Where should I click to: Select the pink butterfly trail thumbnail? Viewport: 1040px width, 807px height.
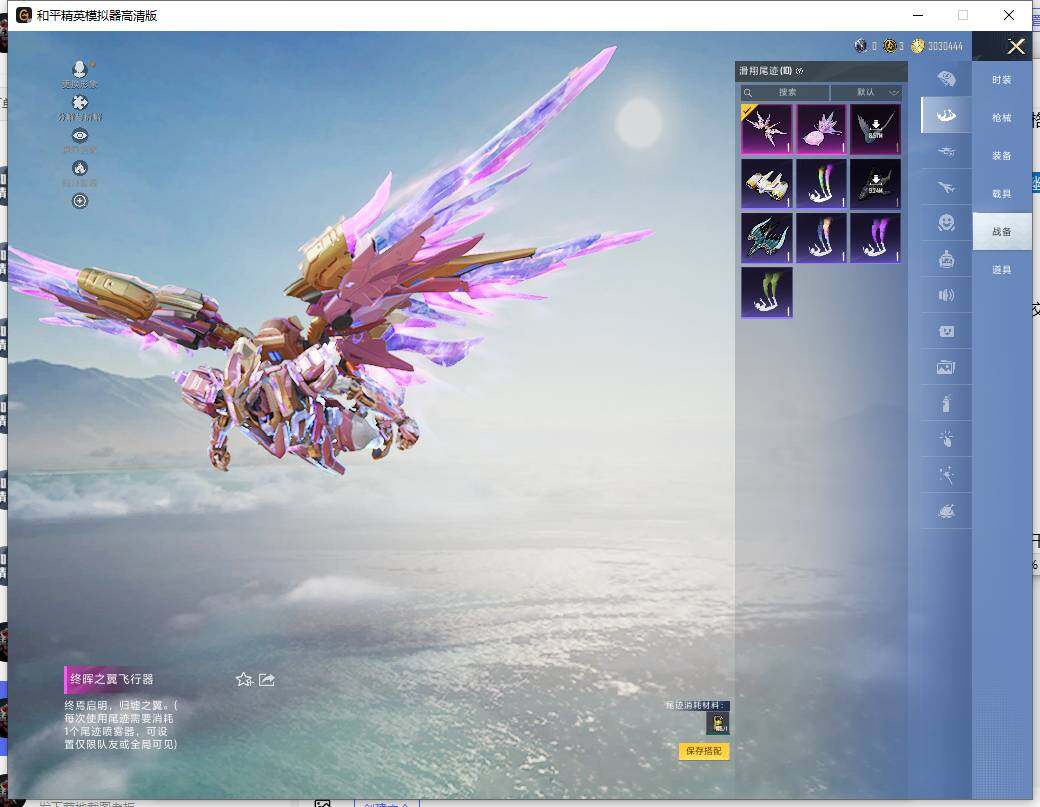click(821, 129)
